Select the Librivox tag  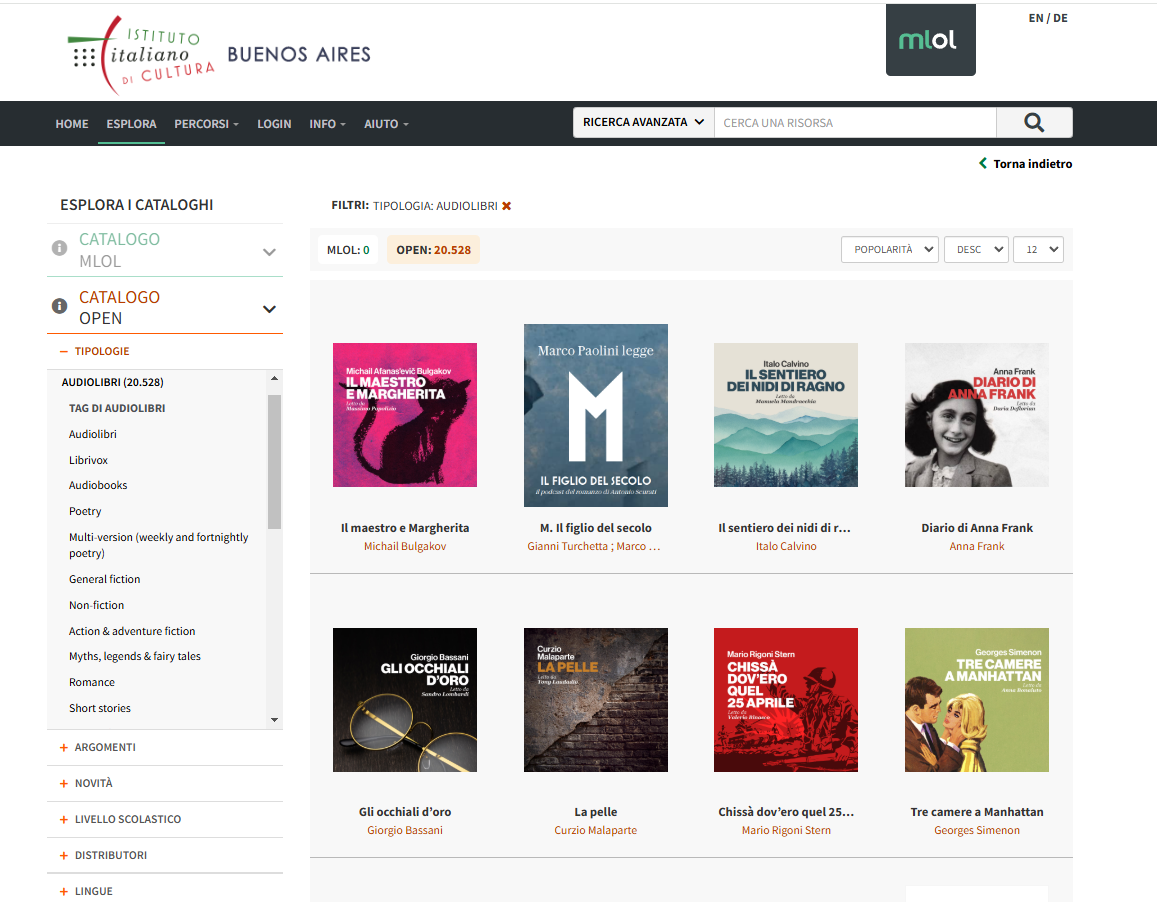click(89, 460)
